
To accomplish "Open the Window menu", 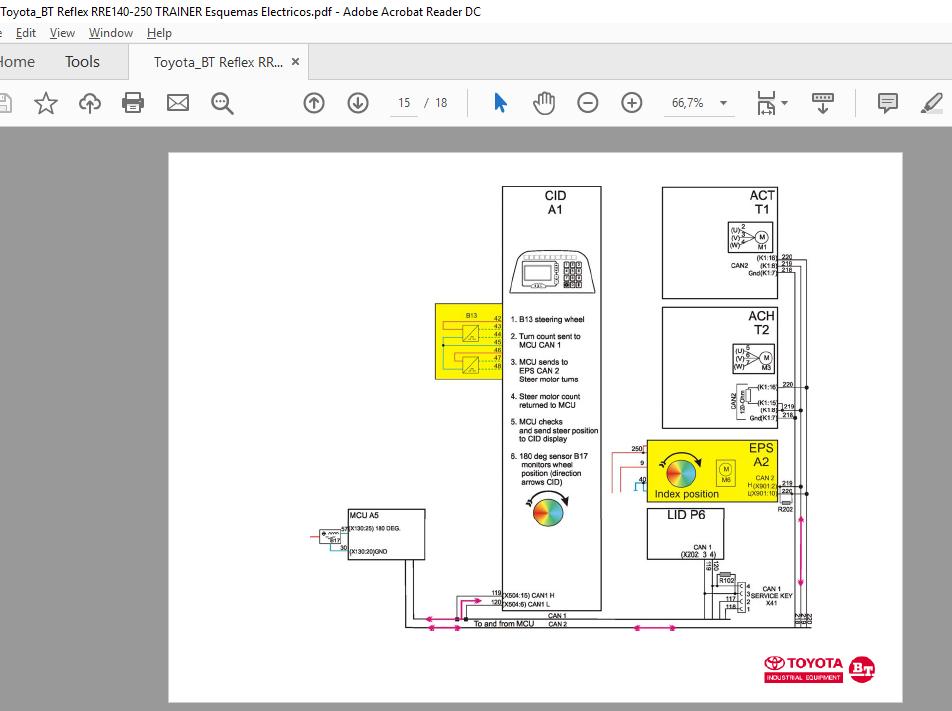I will [x=110, y=33].
